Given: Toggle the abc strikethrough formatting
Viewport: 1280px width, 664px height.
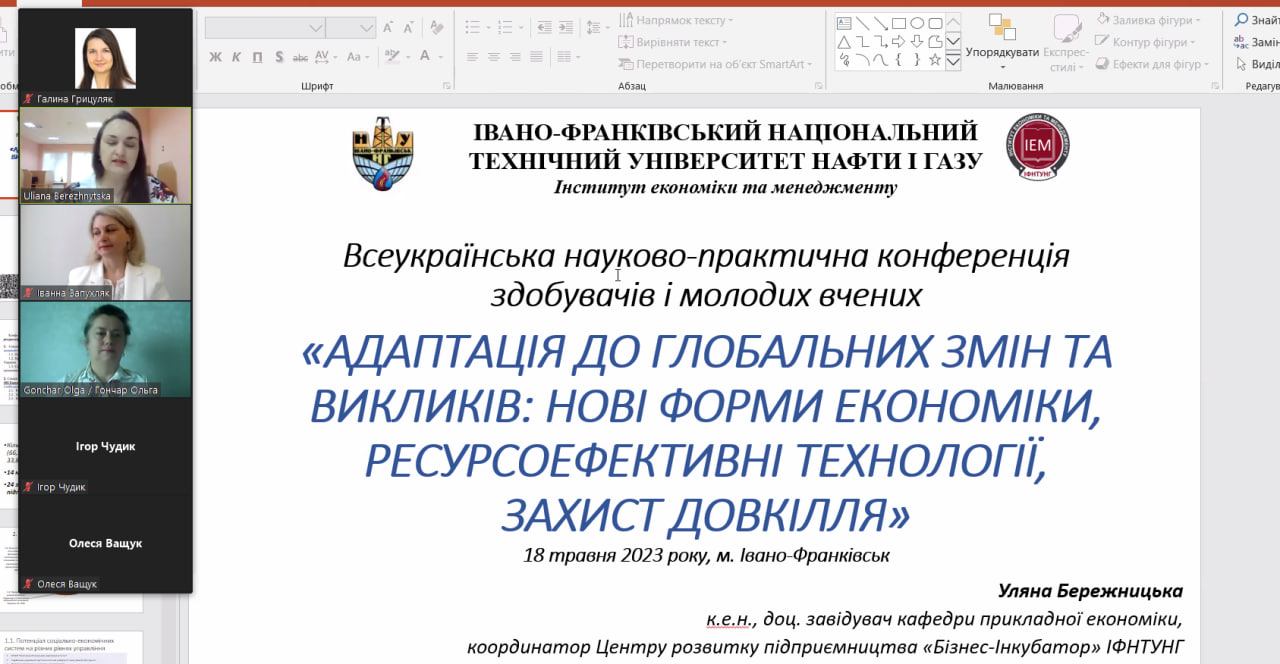Looking at the screenshot, I should 299,57.
